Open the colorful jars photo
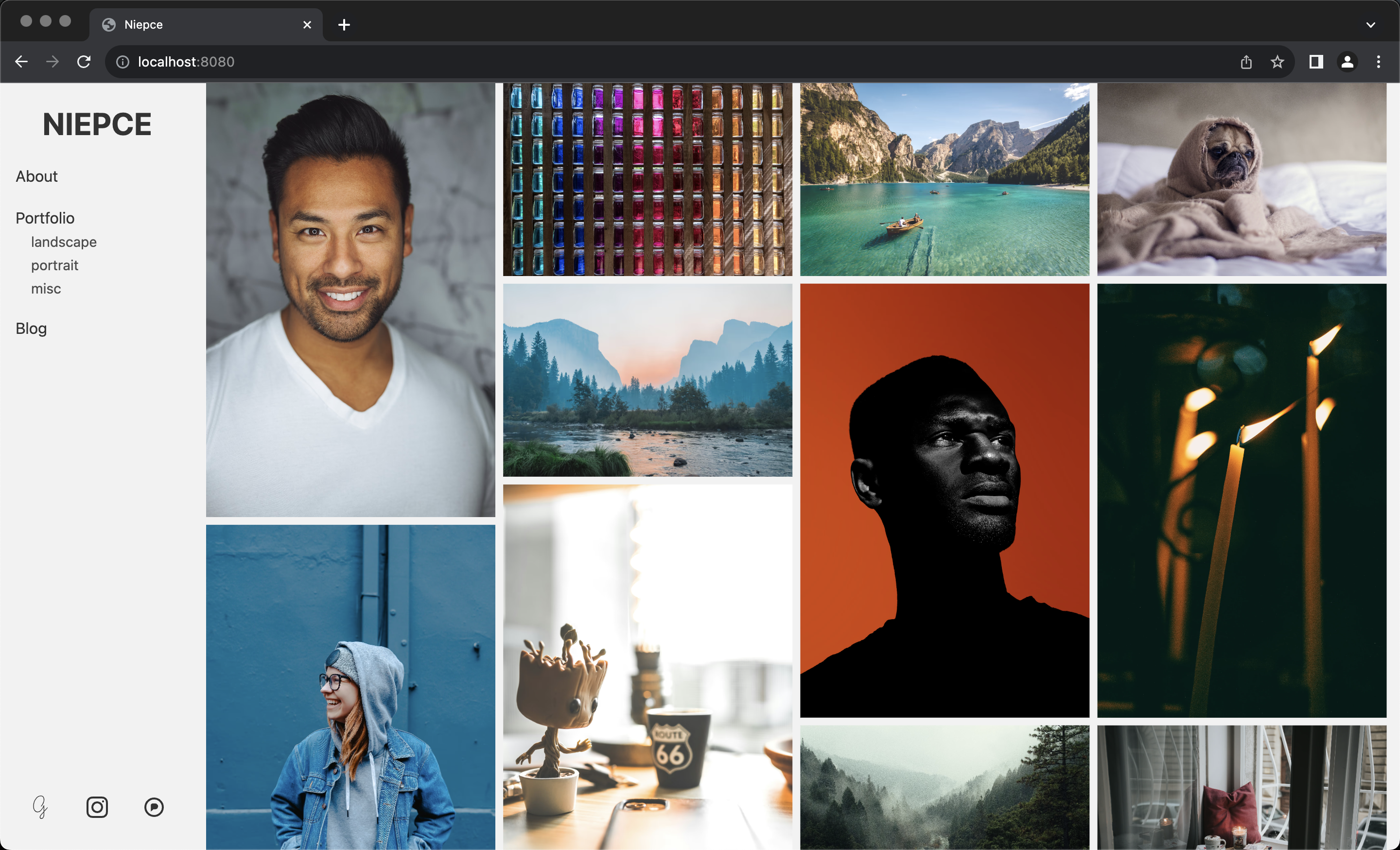Viewport: 1400px width, 850px height. (x=647, y=179)
